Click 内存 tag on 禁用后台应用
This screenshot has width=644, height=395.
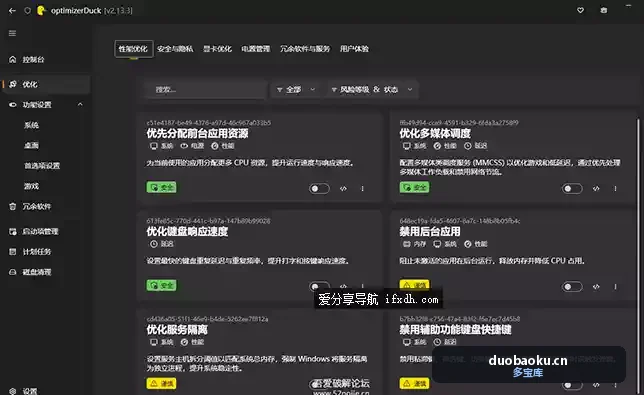coord(414,244)
